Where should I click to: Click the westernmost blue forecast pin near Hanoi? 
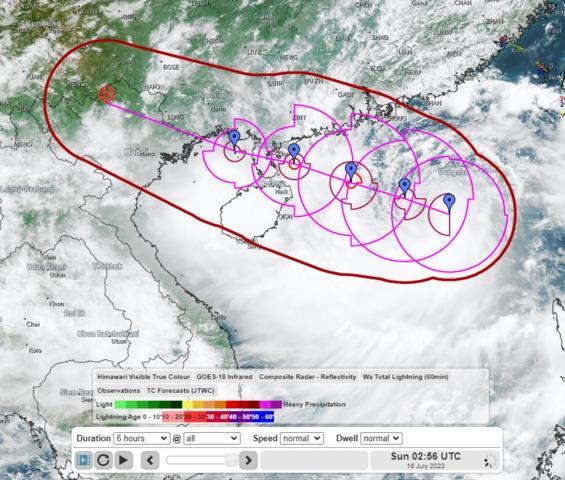234,139
